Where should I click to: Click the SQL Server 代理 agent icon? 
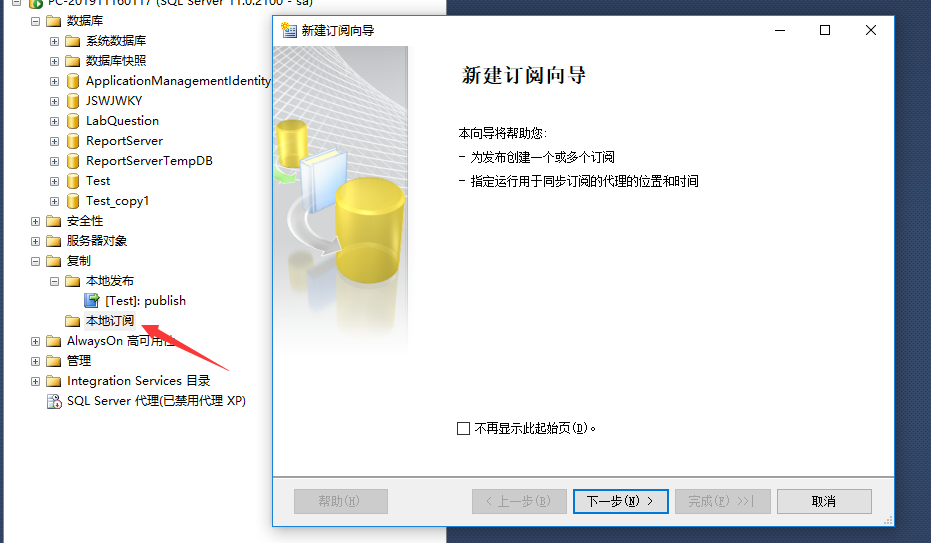click(x=54, y=401)
